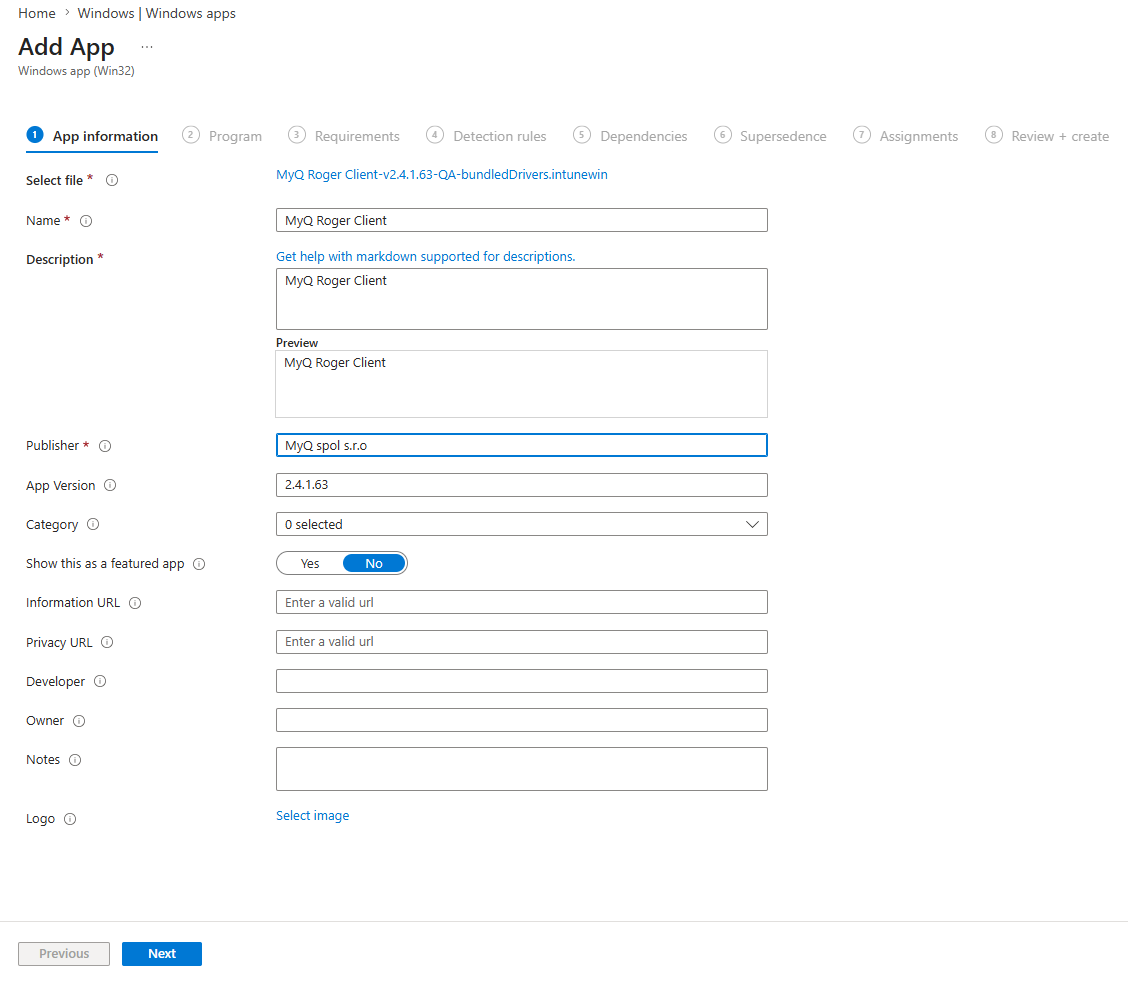Click the Previous button

point(64,954)
